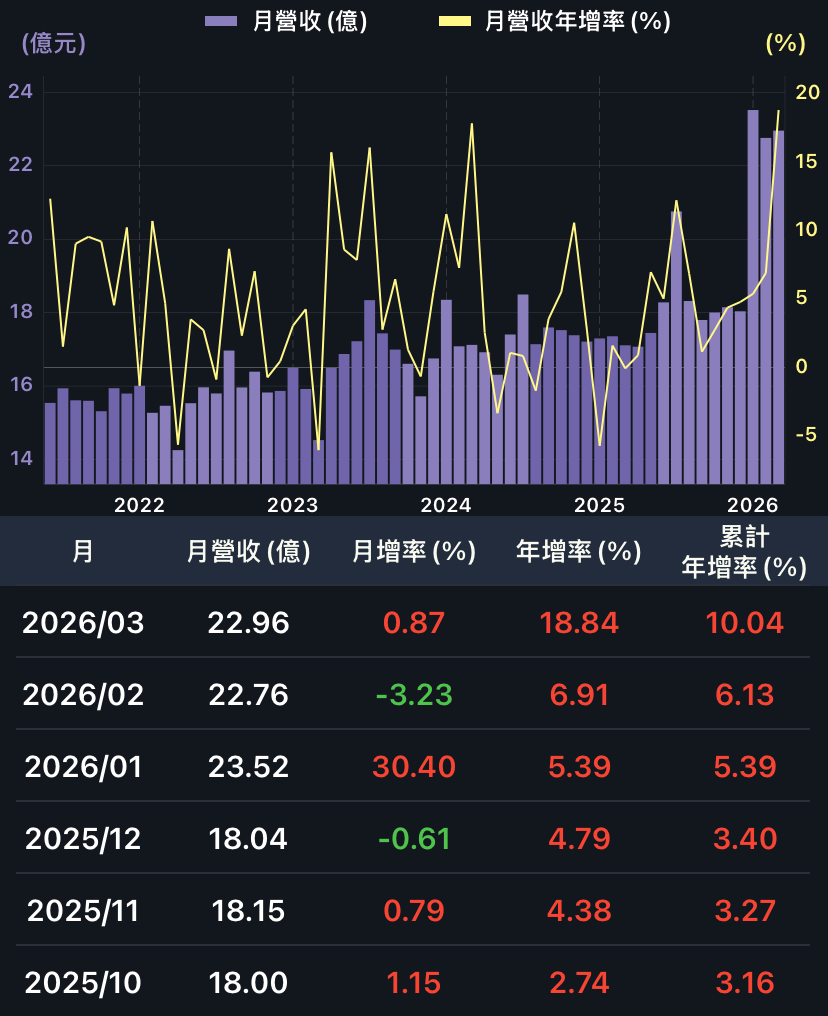This screenshot has width=828, height=1016.
Task: Click the -0.61 monthly growth value
Action: (414, 838)
